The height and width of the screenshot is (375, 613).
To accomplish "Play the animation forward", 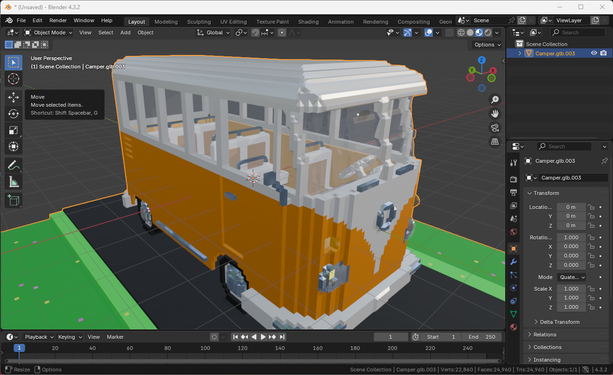I will tap(263, 337).
